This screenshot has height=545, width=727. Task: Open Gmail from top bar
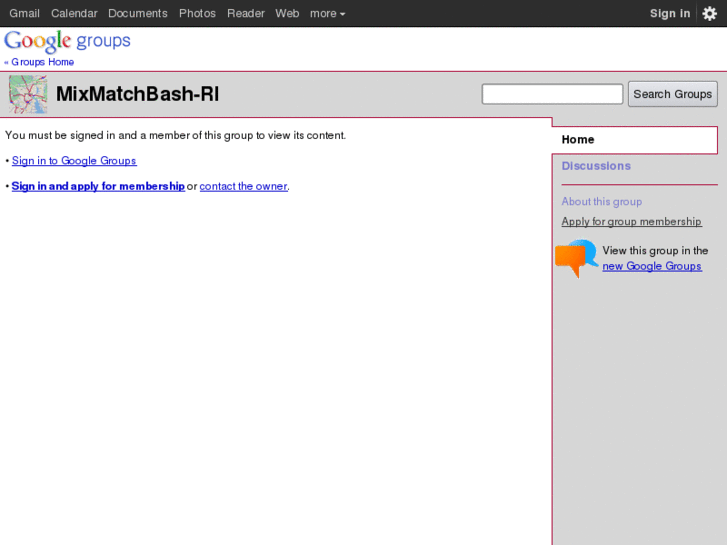coord(24,13)
